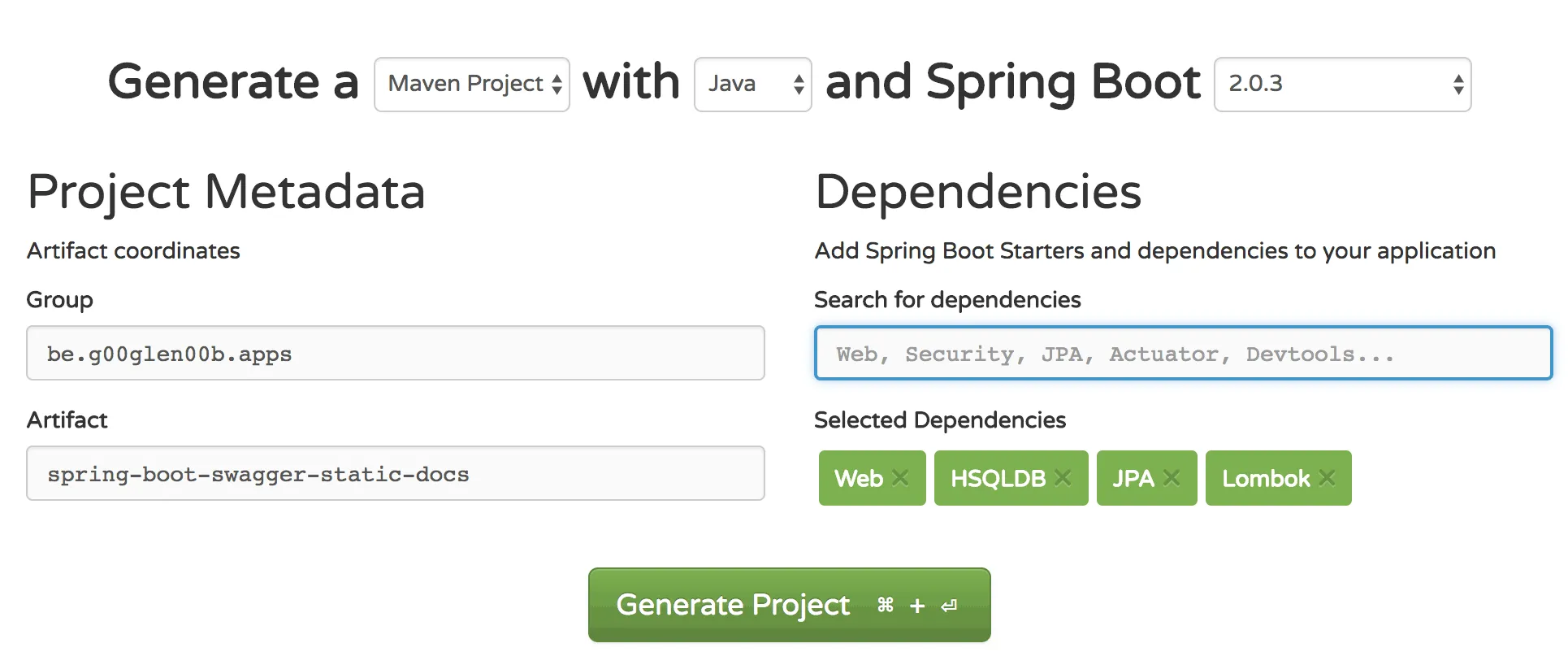This screenshot has width=1568, height=652.
Task: Open the Maven Project type dropdown
Action: click(x=465, y=85)
